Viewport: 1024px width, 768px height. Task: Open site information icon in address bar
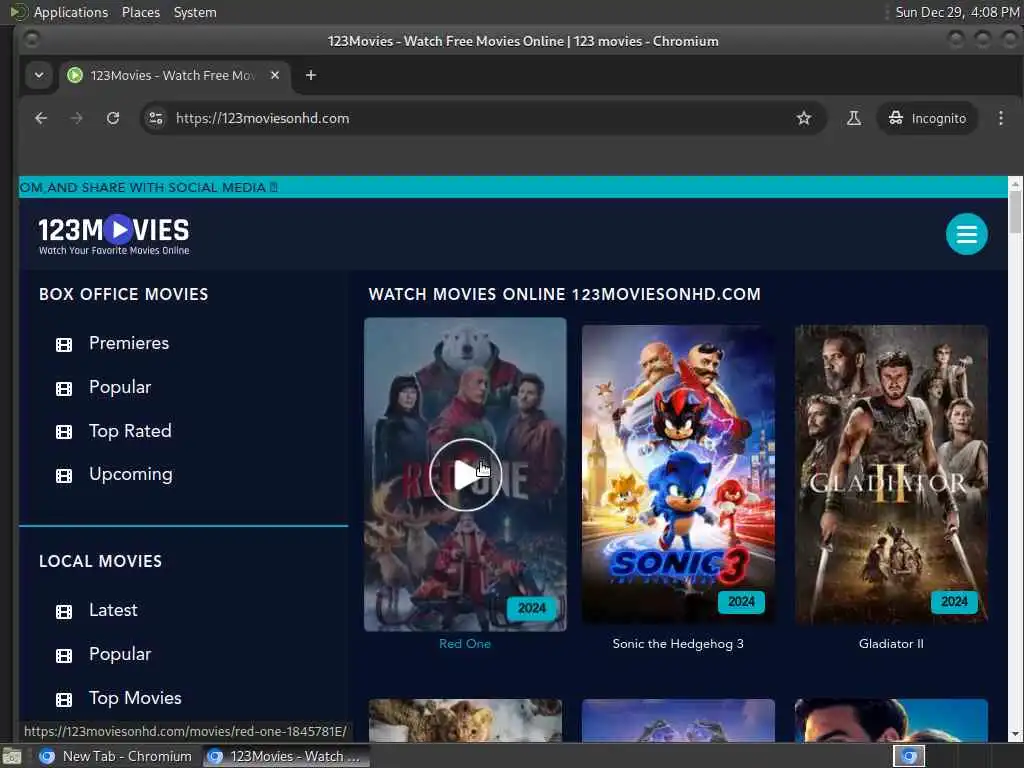point(155,118)
